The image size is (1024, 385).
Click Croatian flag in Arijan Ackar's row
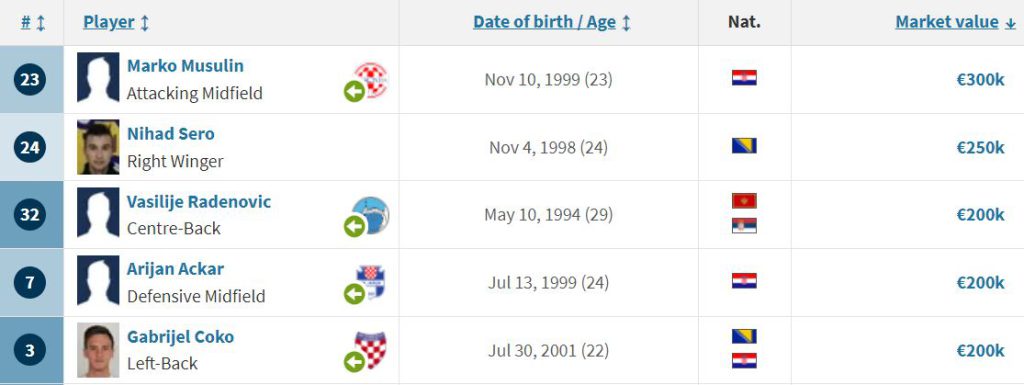point(744,281)
